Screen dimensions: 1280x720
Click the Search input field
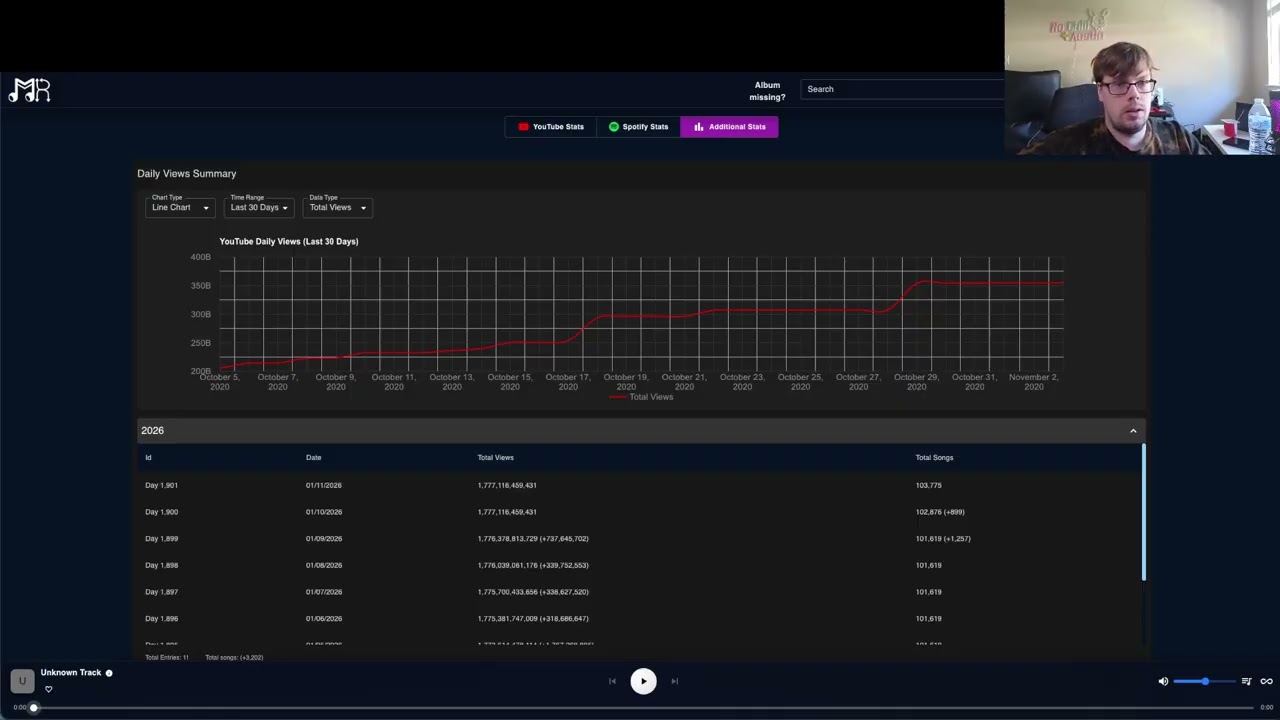pos(903,89)
